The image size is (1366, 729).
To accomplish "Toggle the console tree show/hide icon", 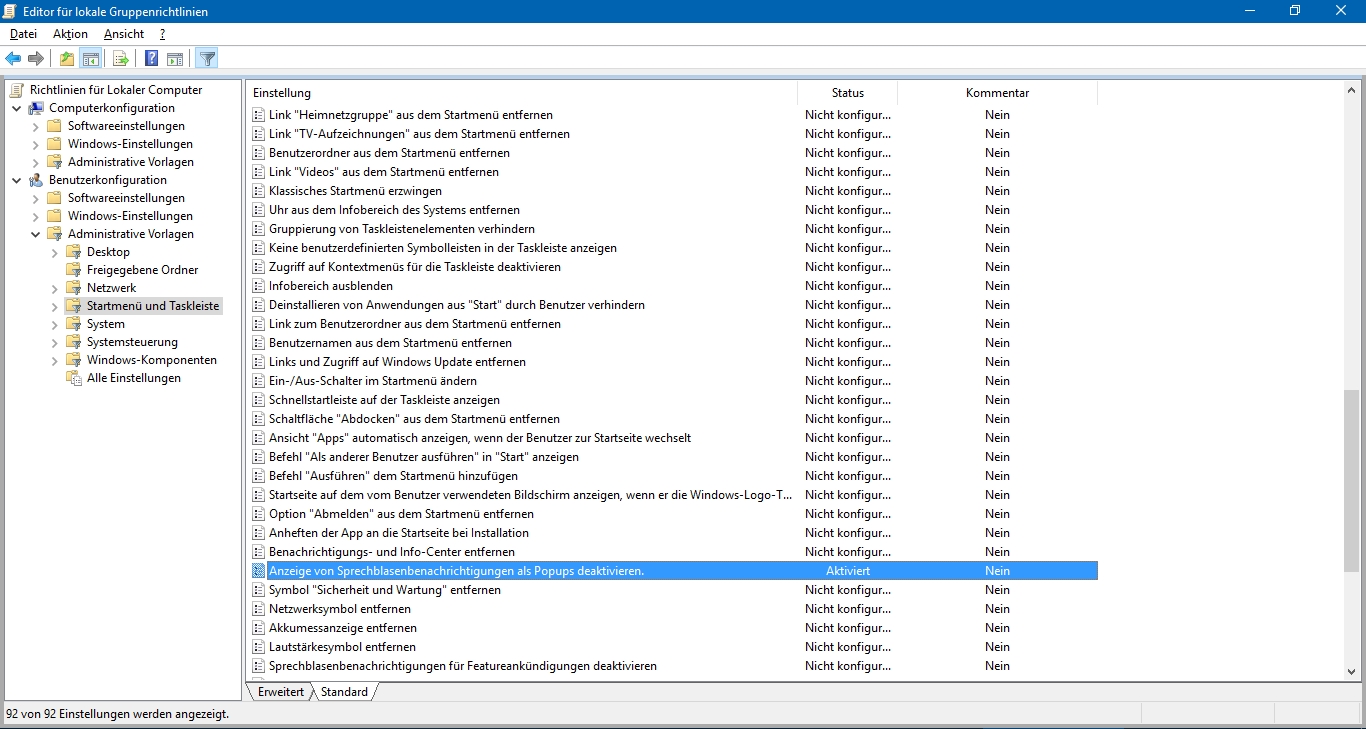I will click(90, 58).
